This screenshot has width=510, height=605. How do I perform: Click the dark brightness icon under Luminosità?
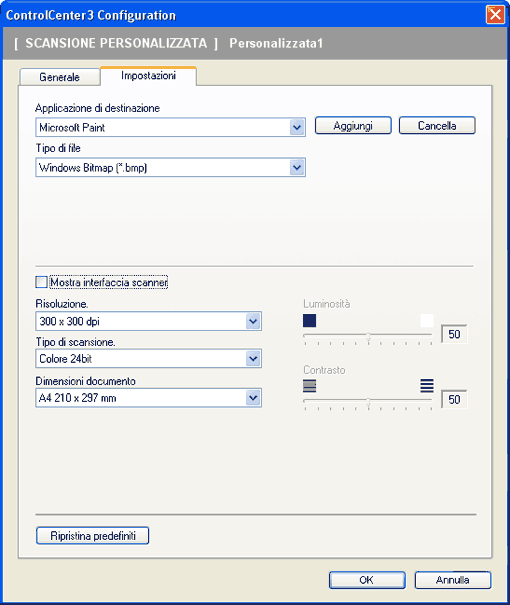point(309,320)
